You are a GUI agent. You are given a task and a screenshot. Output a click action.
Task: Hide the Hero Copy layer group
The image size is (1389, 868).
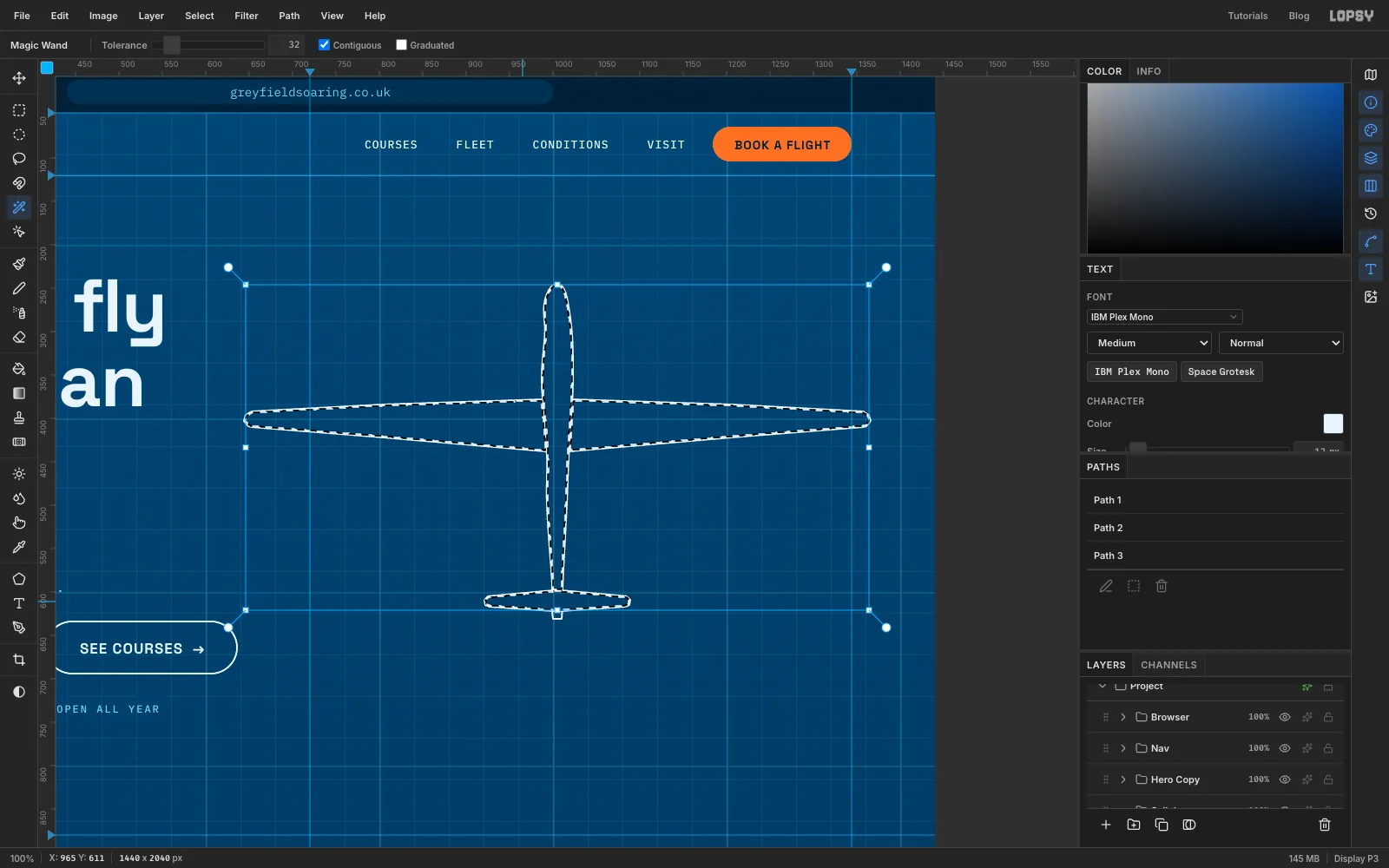coord(1285,779)
